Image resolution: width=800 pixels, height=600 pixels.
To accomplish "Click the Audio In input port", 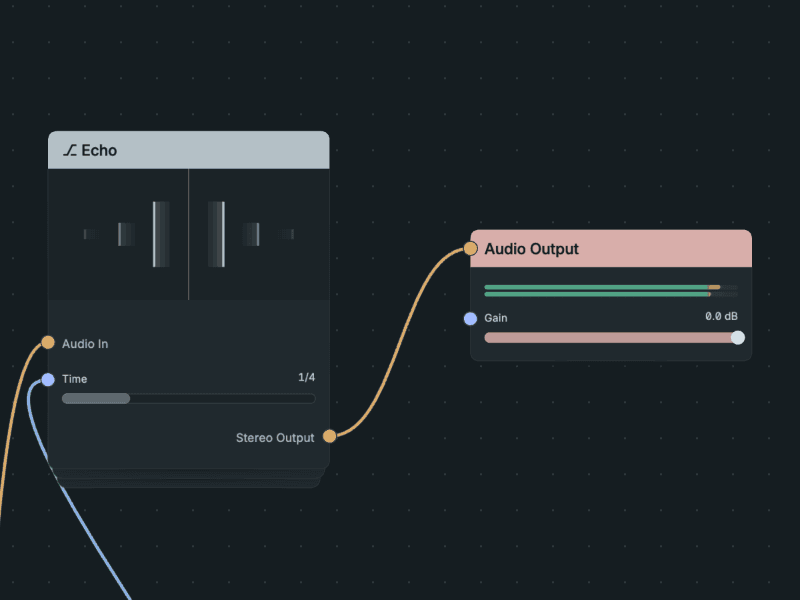I will [x=48, y=342].
